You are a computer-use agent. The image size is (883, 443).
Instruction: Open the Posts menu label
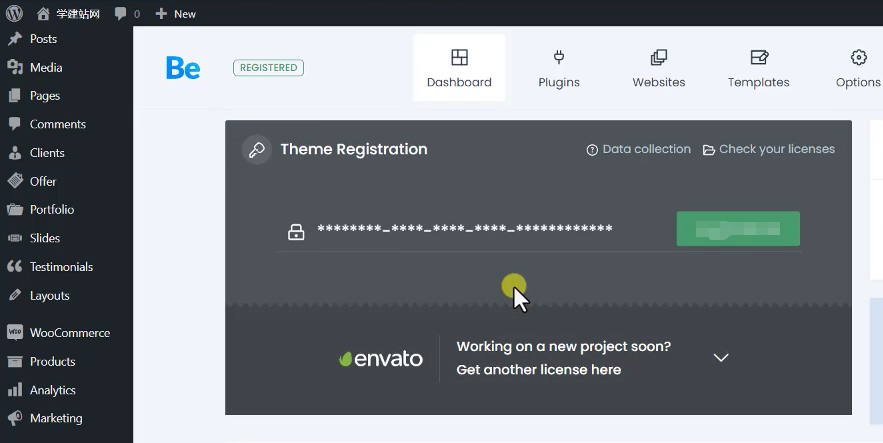pyautogui.click(x=43, y=39)
